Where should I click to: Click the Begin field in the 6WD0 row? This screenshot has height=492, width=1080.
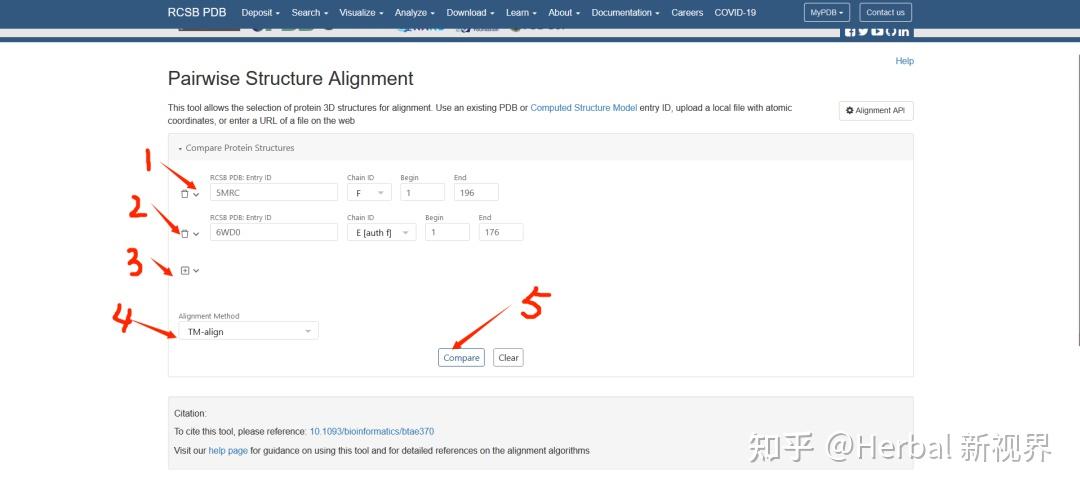(448, 233)
